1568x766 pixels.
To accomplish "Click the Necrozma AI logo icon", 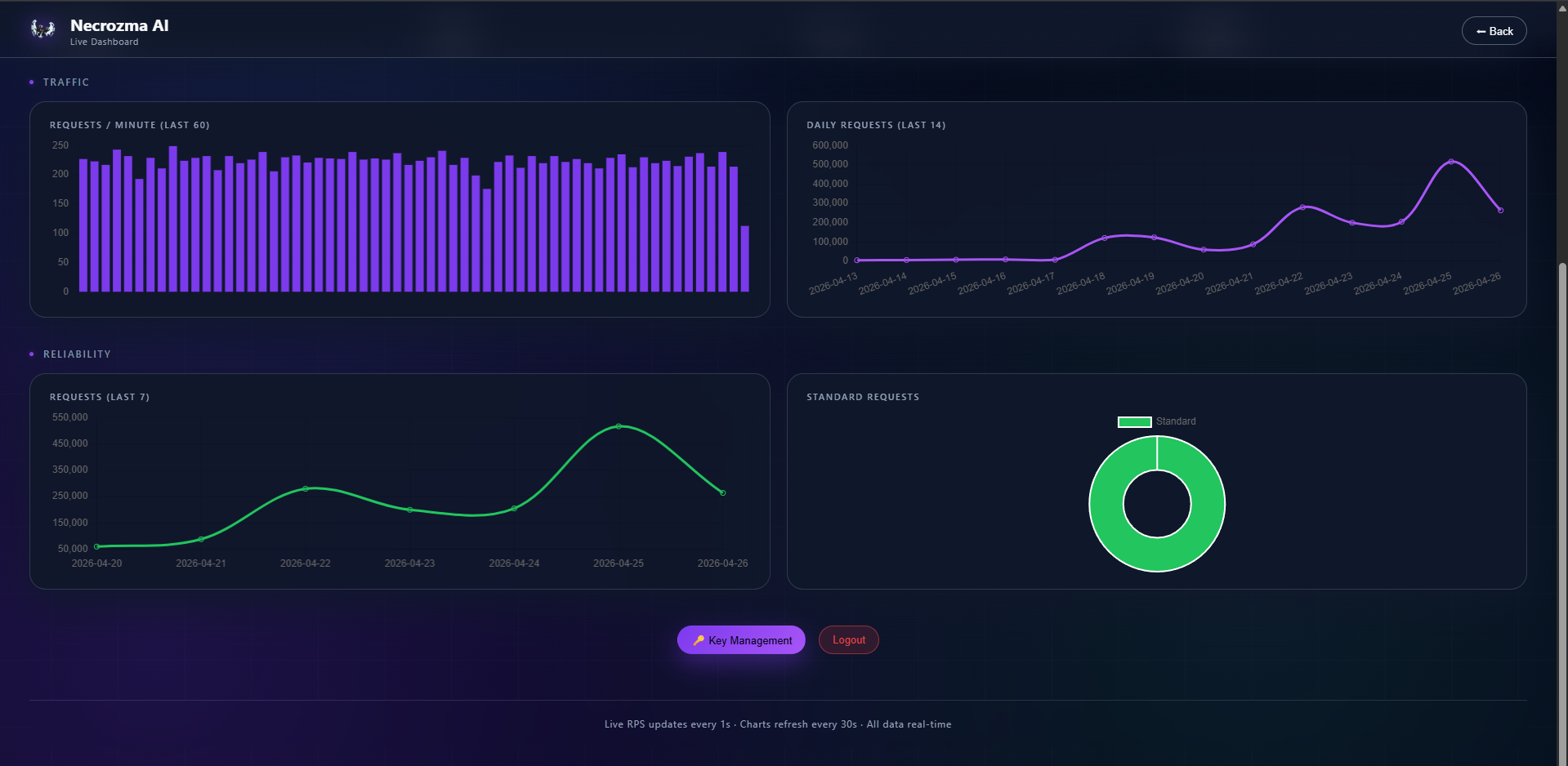I will coord(42,30).
